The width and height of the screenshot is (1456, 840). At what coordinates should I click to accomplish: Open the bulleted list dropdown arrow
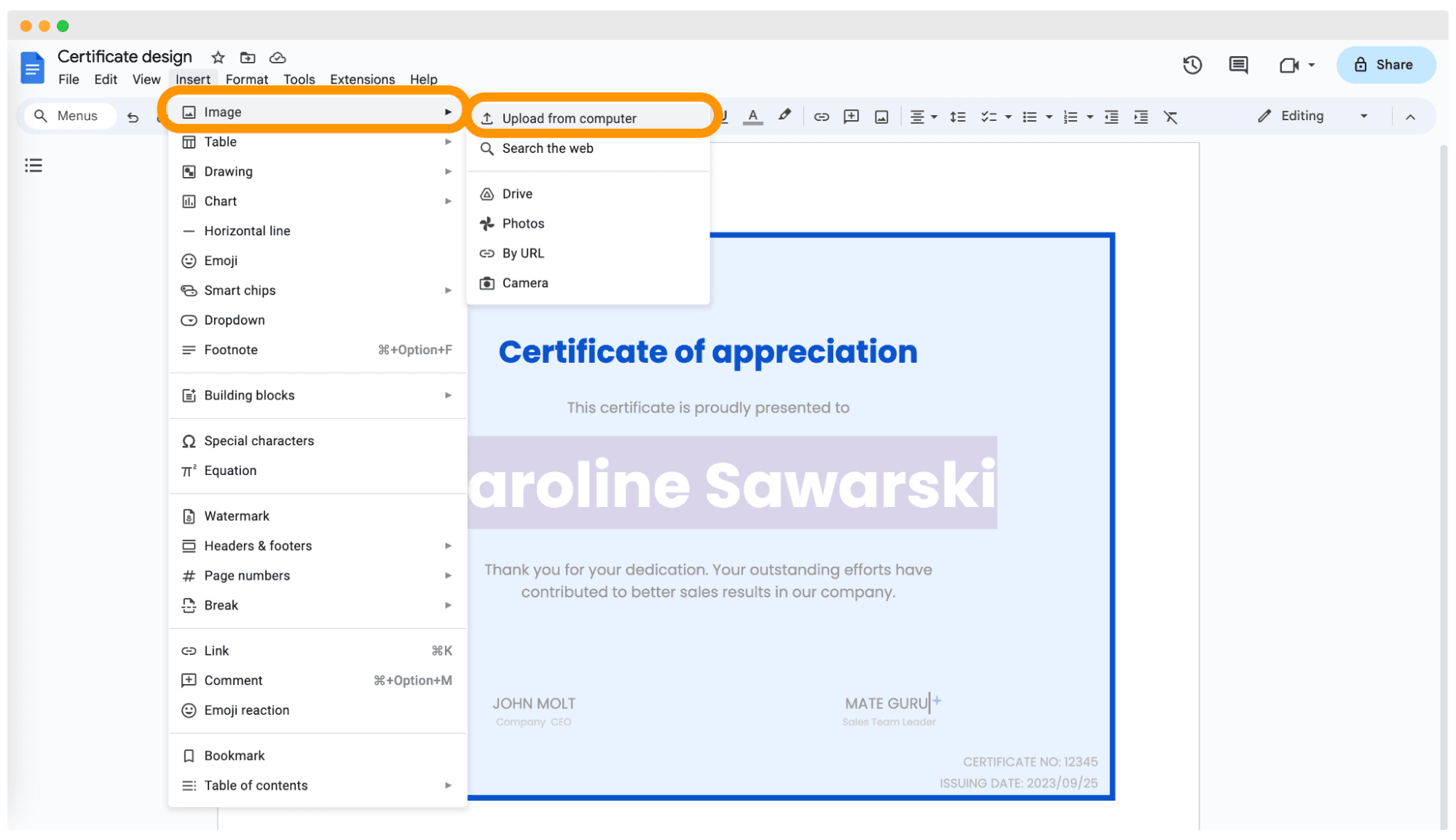point(1050,117)
